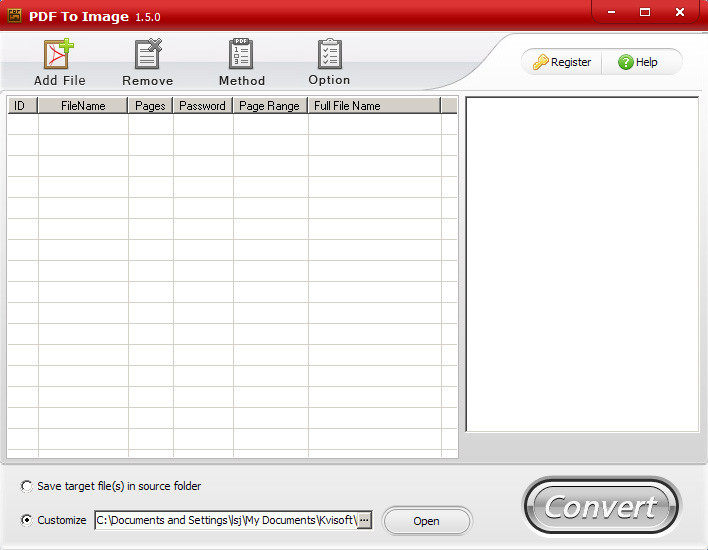This screenshot has height=550, width=708.
Task: Maximize the PDF To Image window
Action: coord(645,12)
